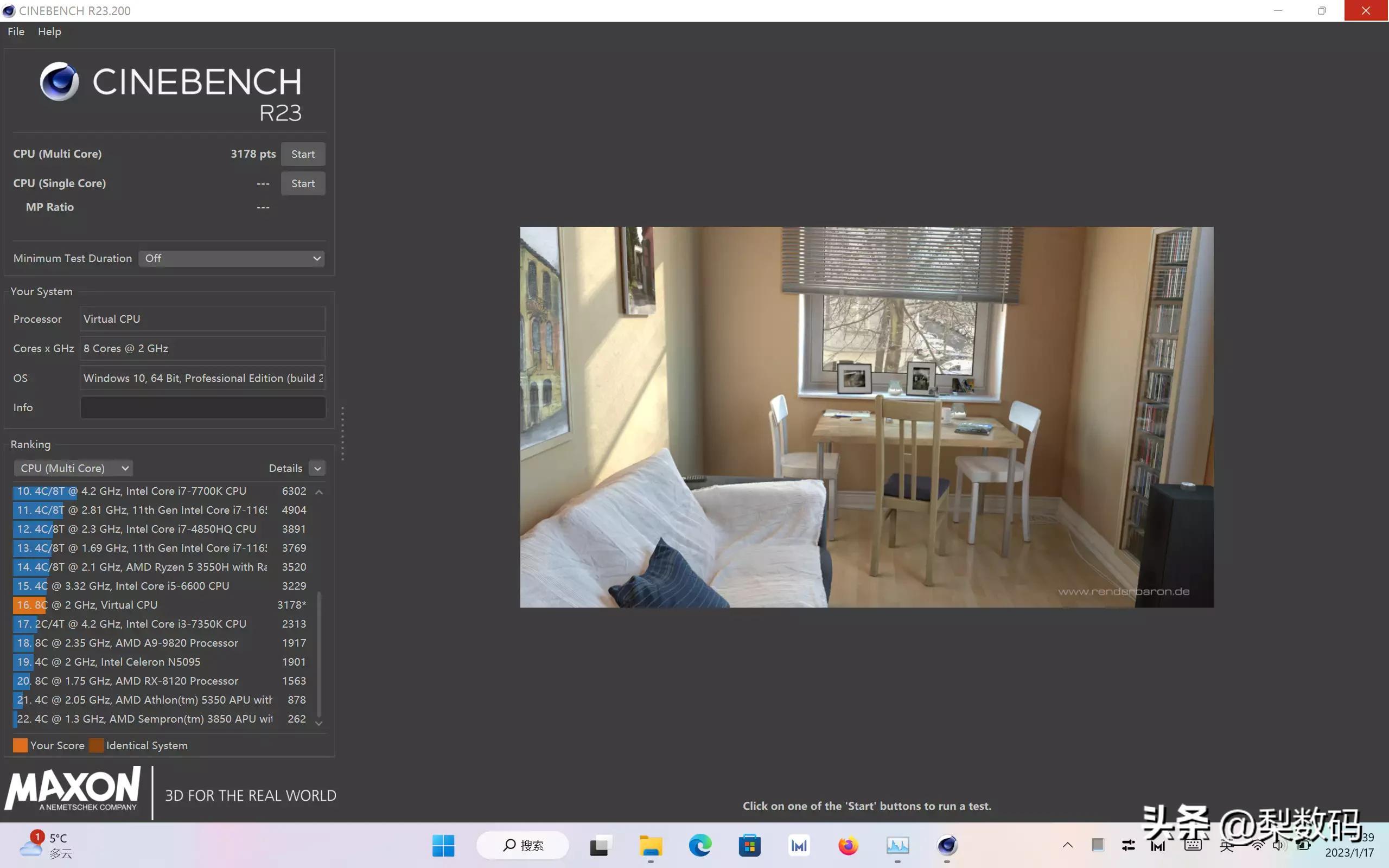Image resolution: width=1389 pixels, height=868 pixels.
Task: Open the Help menu
Action: [x=49, y=31]
